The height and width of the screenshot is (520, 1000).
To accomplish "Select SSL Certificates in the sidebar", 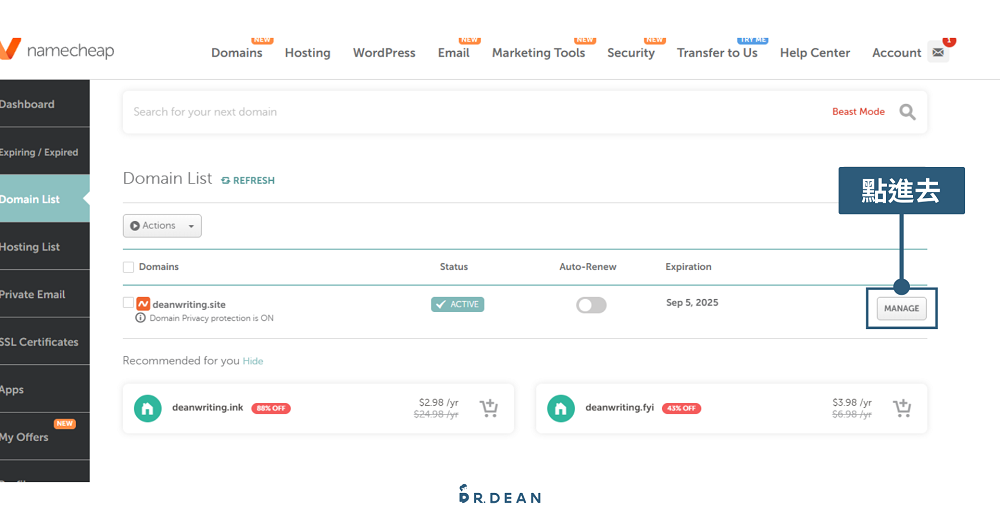I will [x=38, y=342].
